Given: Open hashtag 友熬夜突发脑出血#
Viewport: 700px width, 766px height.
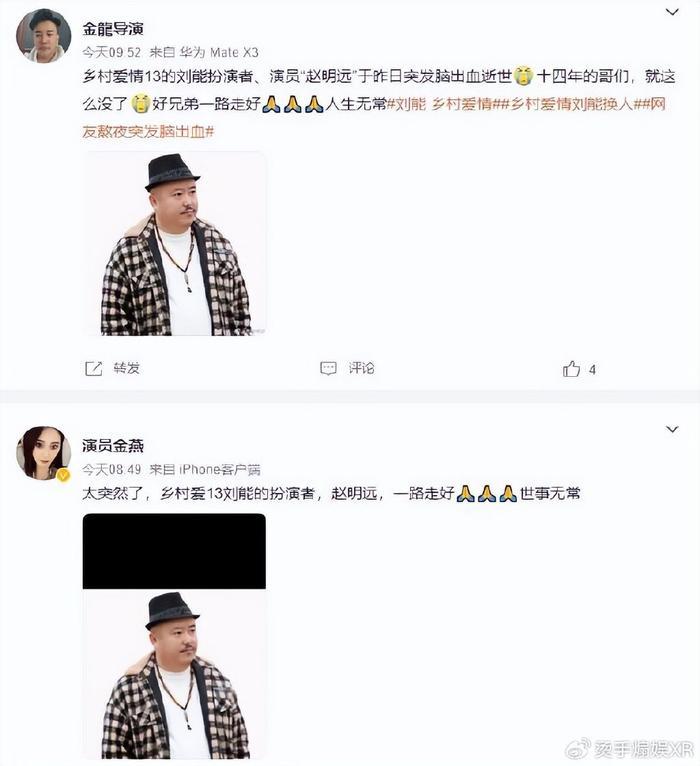Looking at the screenshot, I should 148,131.
